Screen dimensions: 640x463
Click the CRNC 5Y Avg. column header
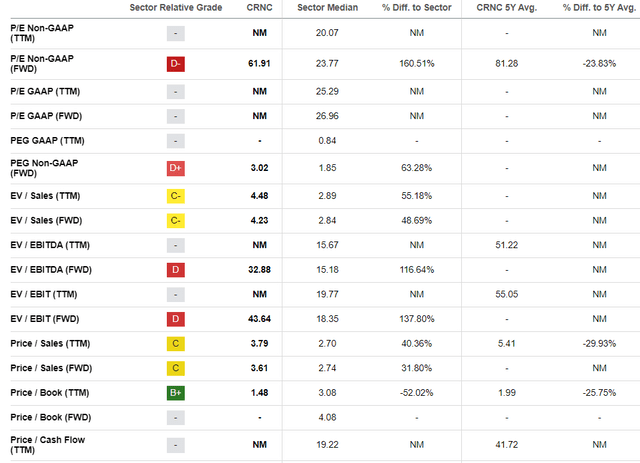[507, 7]
